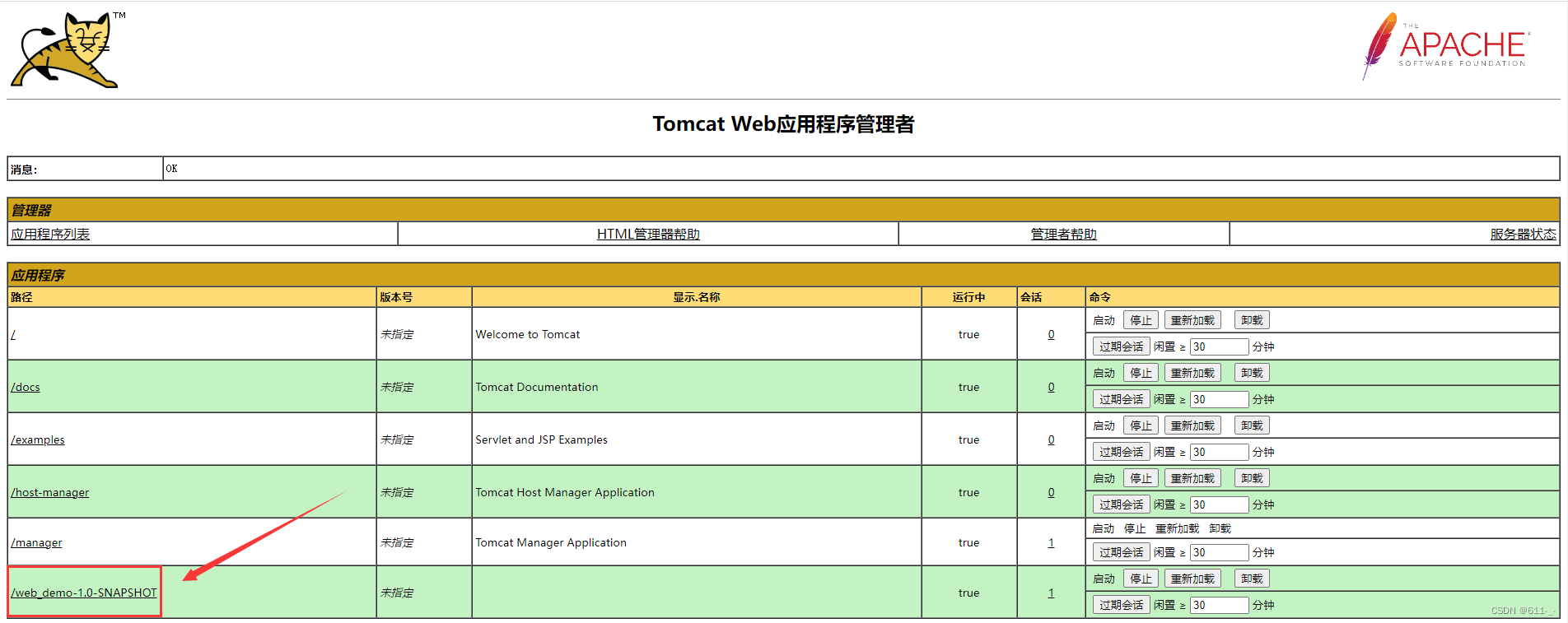
Task: Open session count link for /manager row
Action: pyautogui.click(x=1051, y=542)
